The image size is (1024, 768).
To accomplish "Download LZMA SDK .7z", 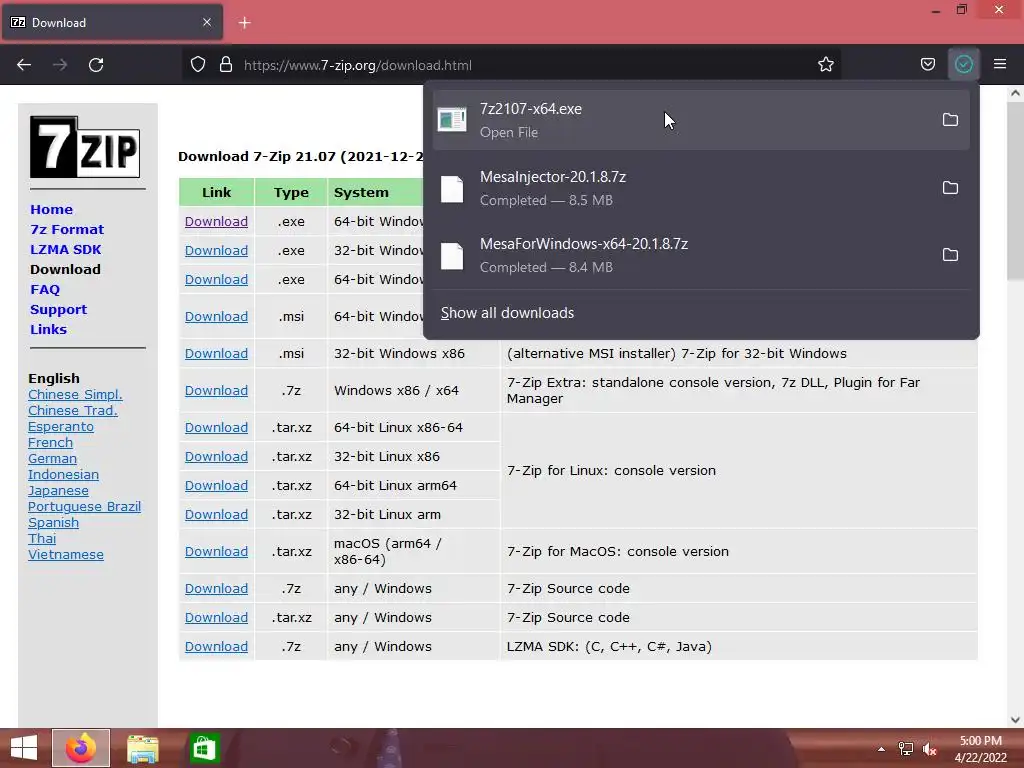I will pyautogui.click(x=216, y=647).
